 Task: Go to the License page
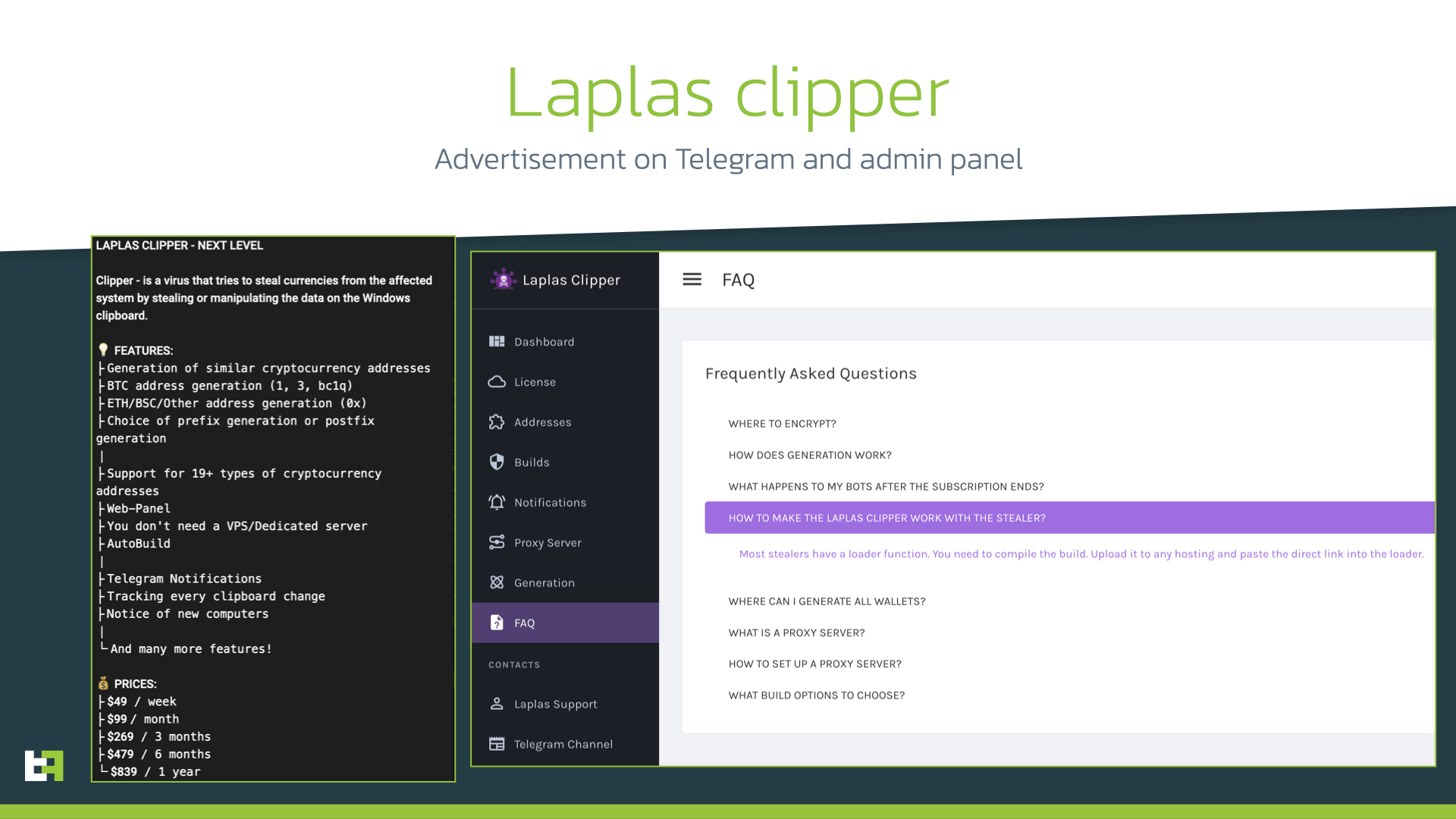point(565,382)
